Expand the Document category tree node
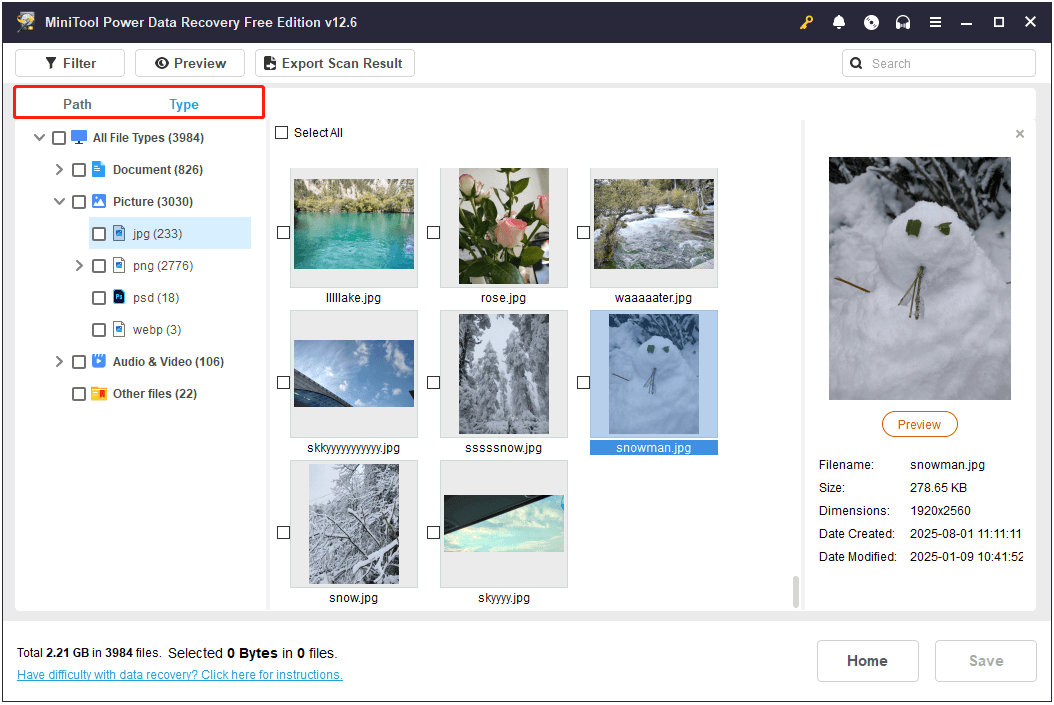 [x=59, y=170]
